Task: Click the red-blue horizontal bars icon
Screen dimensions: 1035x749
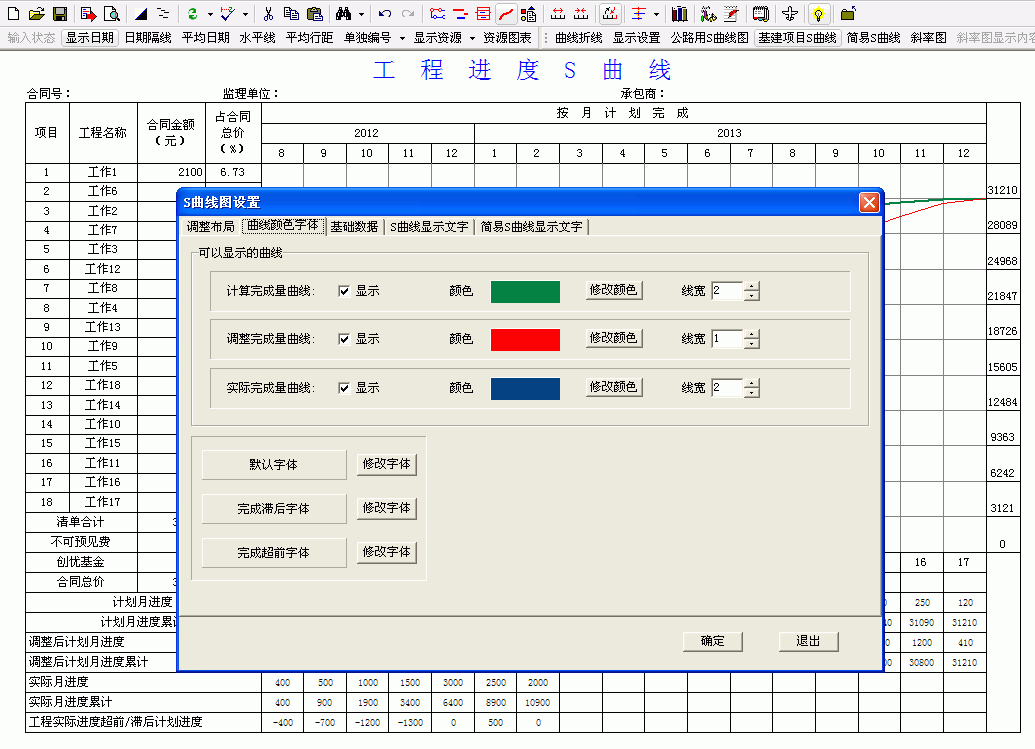Action: pos(460,13)
